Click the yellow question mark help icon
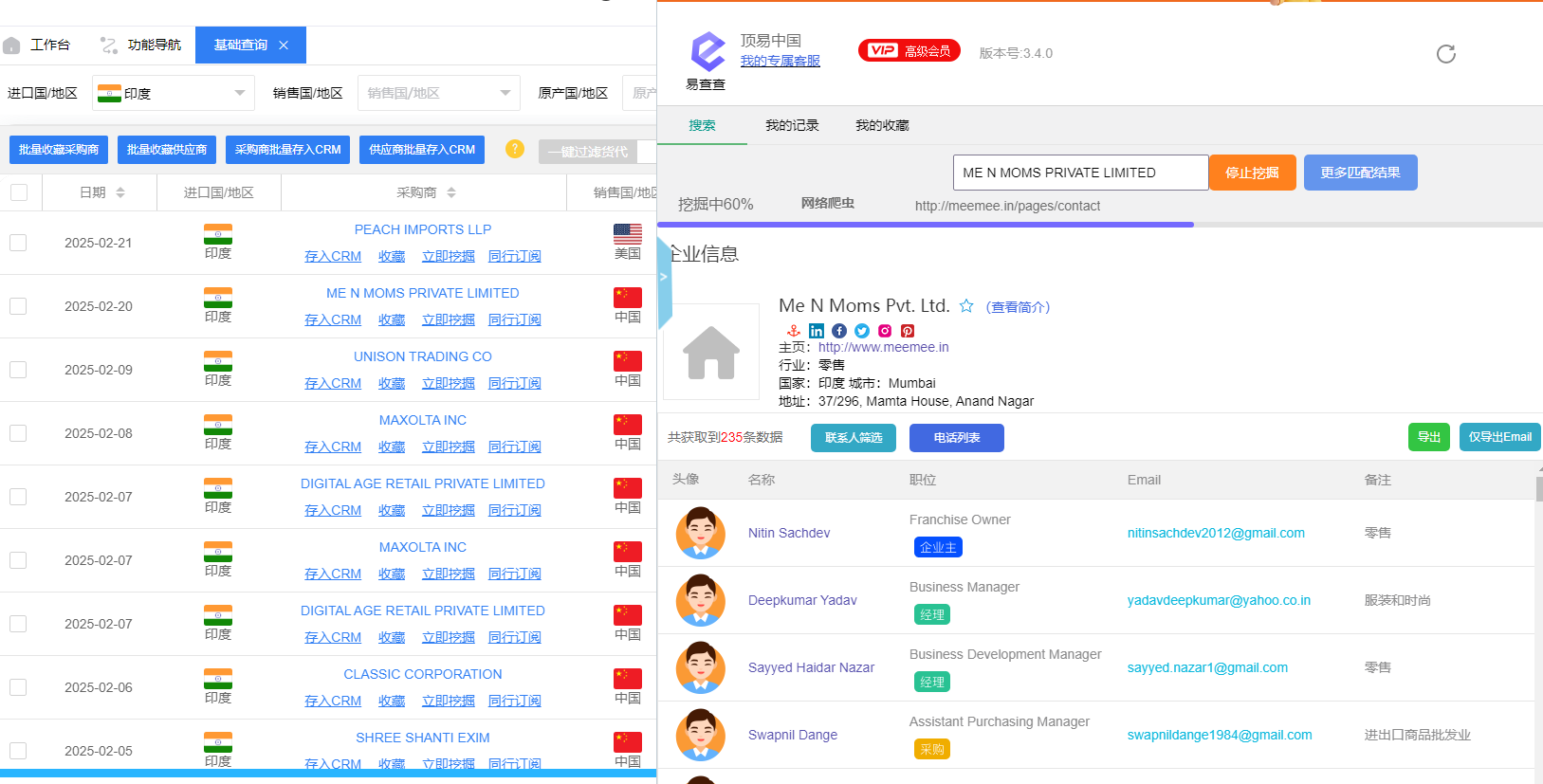The image size is (1543, 784). (x=515, y=149)
